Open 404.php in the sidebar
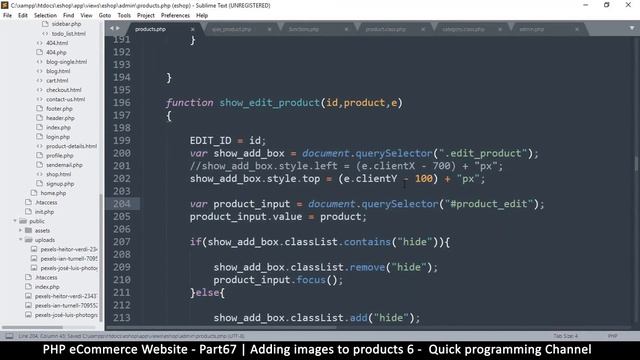This screenshot has height=360, width=640. (x=56, y=52)
